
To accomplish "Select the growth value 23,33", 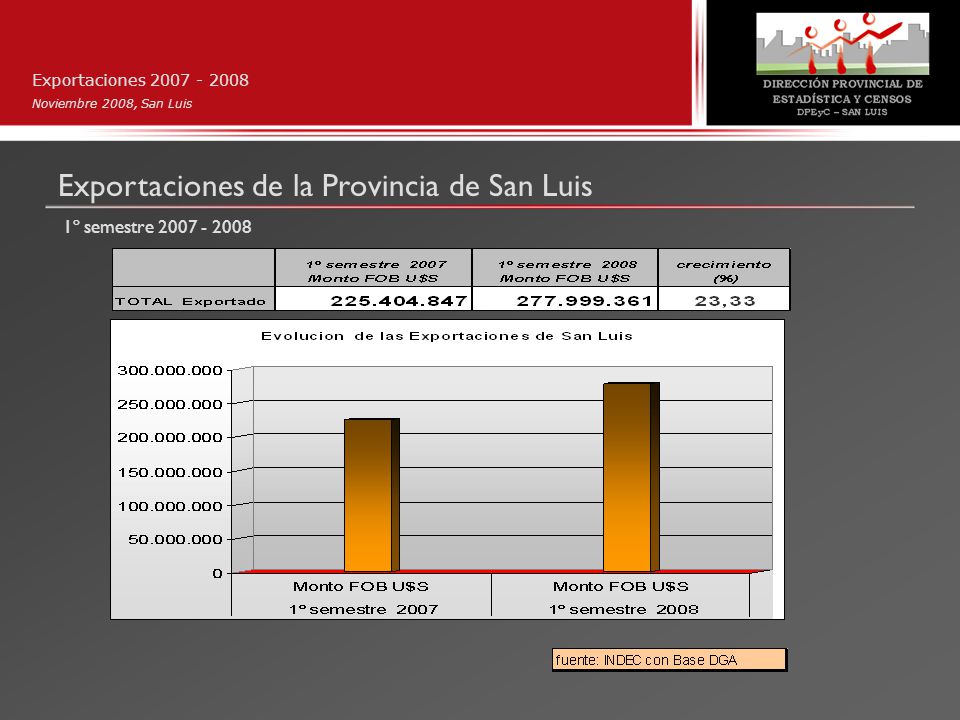I will coord(725,301).
